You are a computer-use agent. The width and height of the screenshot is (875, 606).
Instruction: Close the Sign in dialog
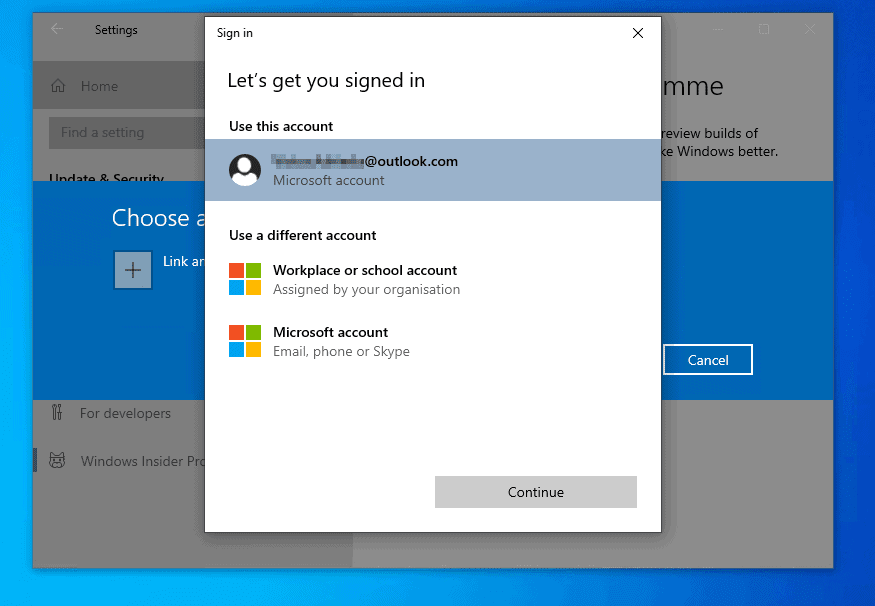tap(638, 33)
